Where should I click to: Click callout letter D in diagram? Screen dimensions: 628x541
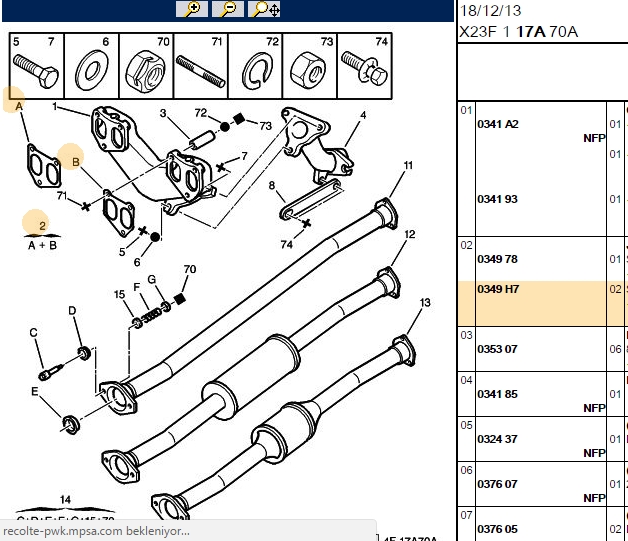coord(72,311)
